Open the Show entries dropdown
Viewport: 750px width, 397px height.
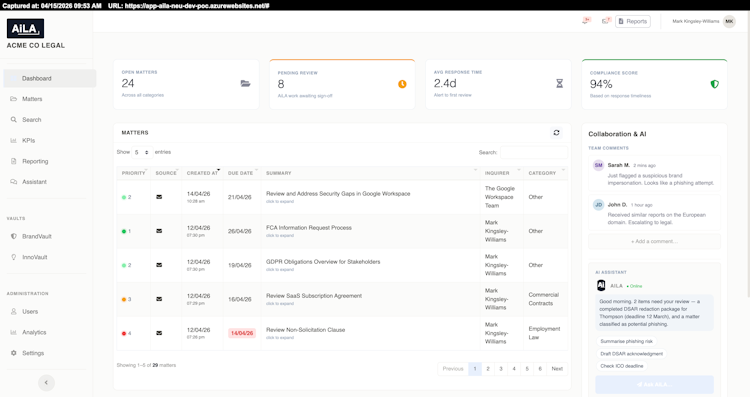tap(142, 152)
